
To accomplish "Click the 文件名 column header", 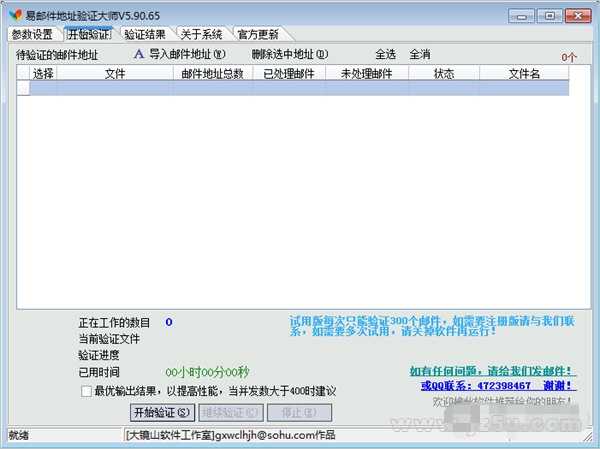I will point(524,73).
